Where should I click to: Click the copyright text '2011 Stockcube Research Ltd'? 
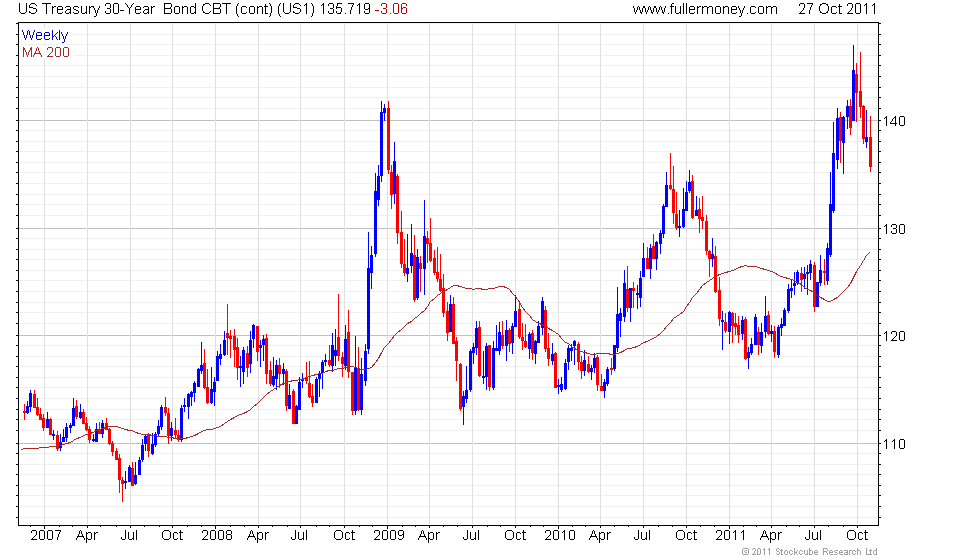pyautogui.click(x=814, y=552)
